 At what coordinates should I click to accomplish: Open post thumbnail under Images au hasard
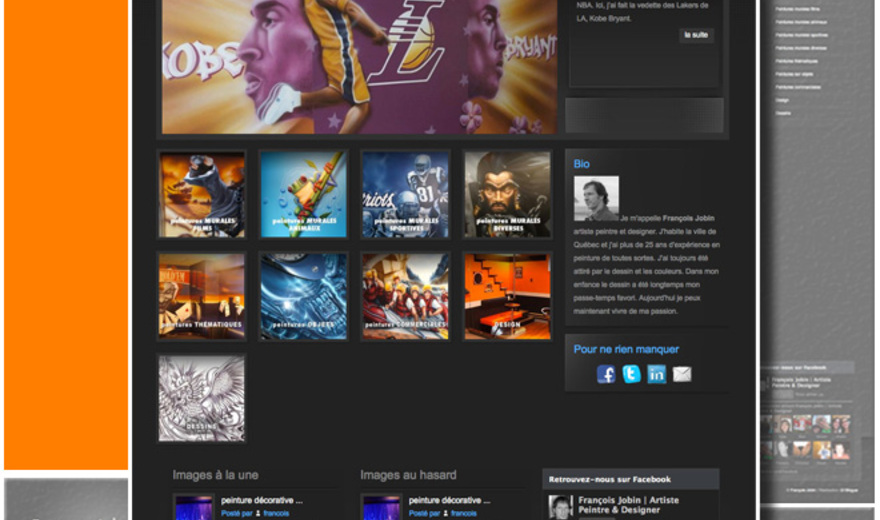tap(382, 507)
